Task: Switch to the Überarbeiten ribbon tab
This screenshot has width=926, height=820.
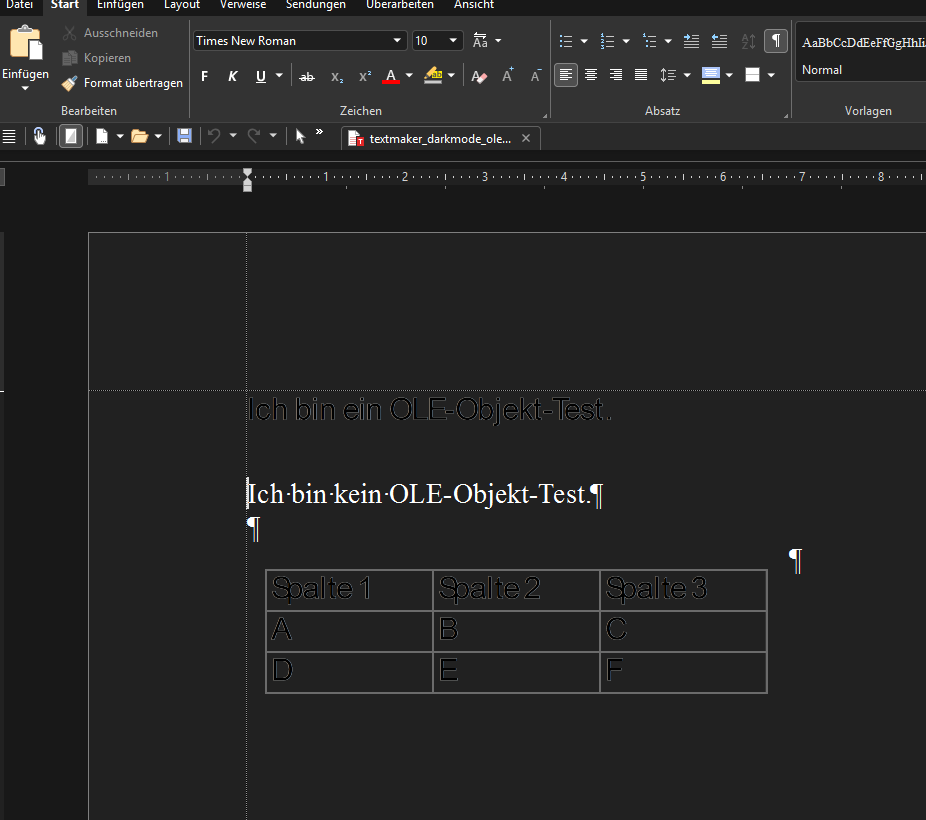Action: tap(400, 5)
